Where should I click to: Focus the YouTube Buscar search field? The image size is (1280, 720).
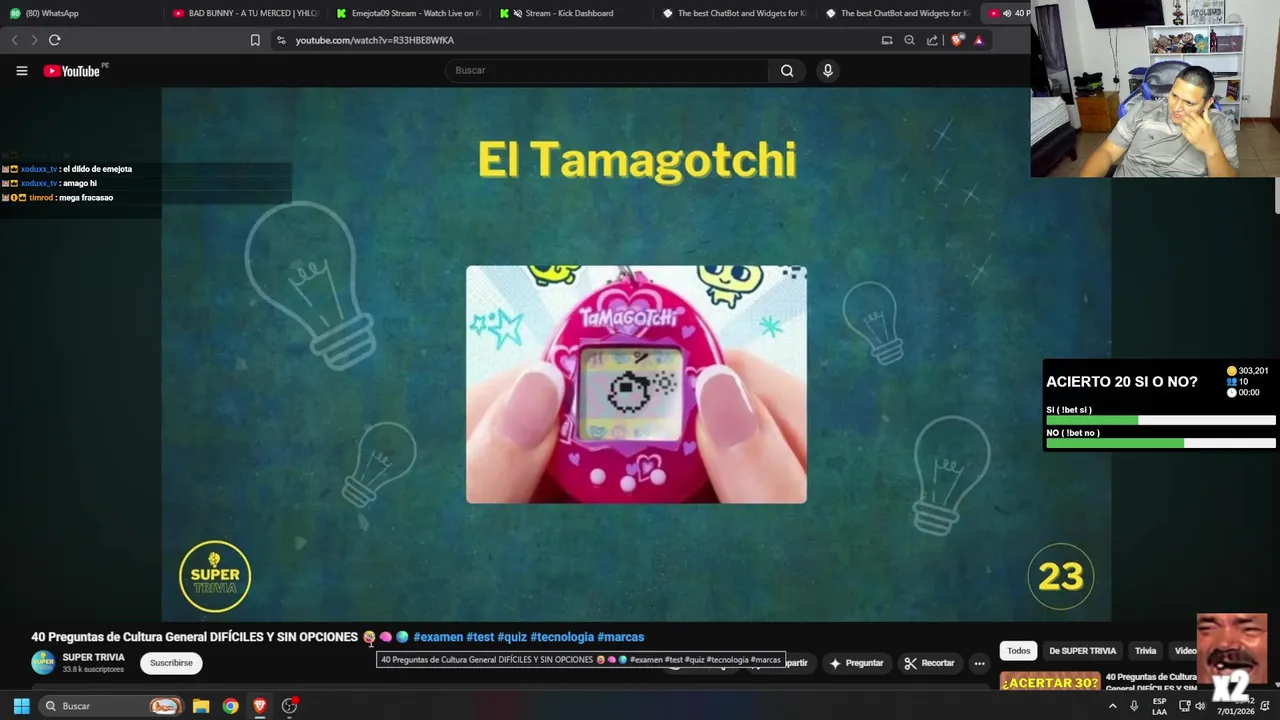click(x=607, y=71)
